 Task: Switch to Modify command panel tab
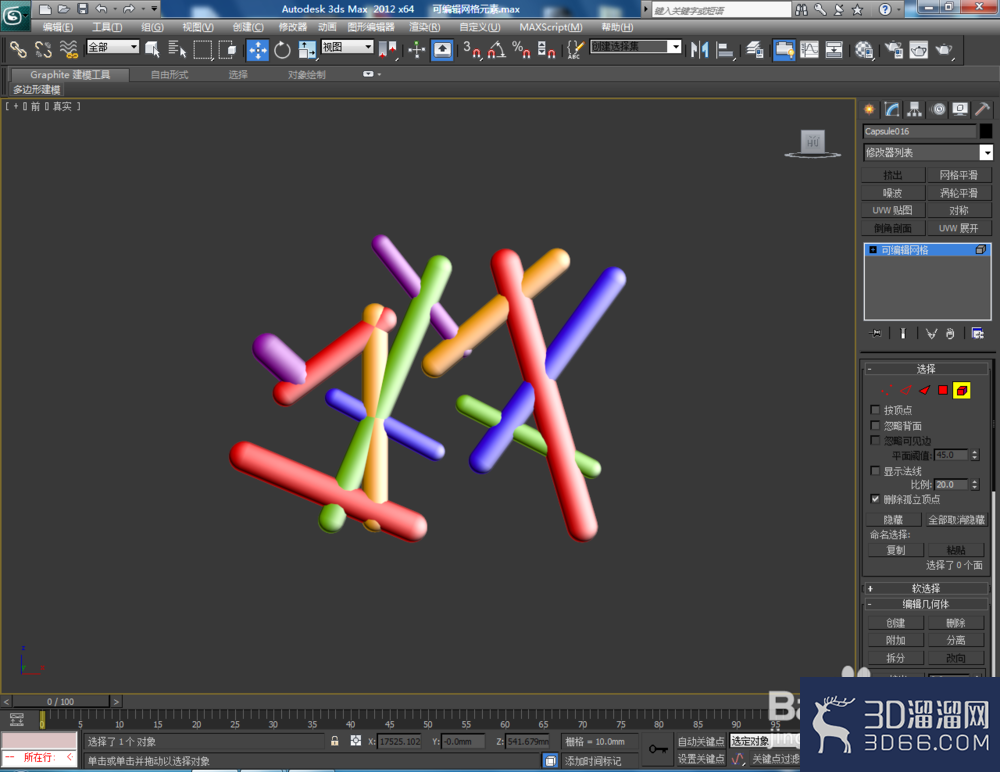892,109
